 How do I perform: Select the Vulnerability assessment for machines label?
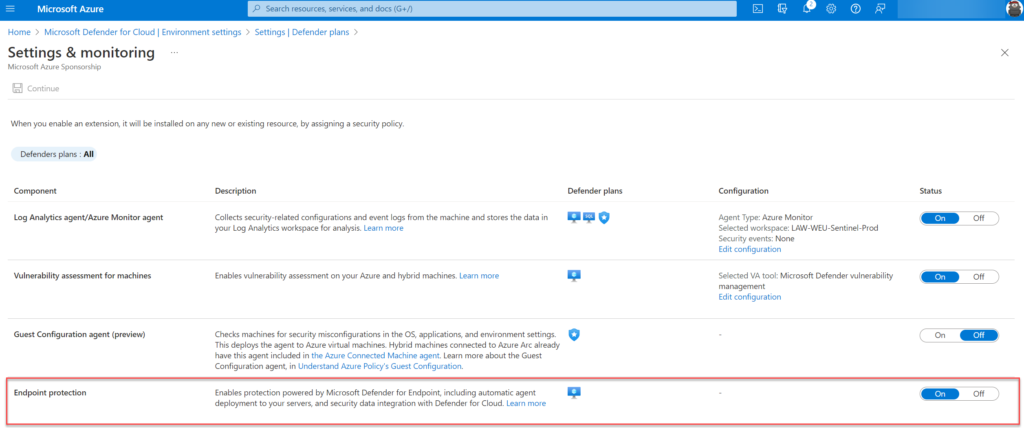click(82, 276)
